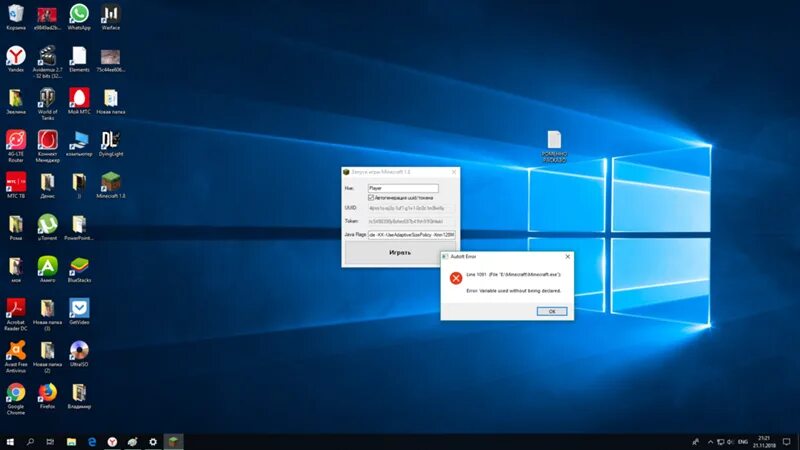Screen dimensions: 800x450
Task: Close the Minecraft launcher window
Action: (454, 172)
